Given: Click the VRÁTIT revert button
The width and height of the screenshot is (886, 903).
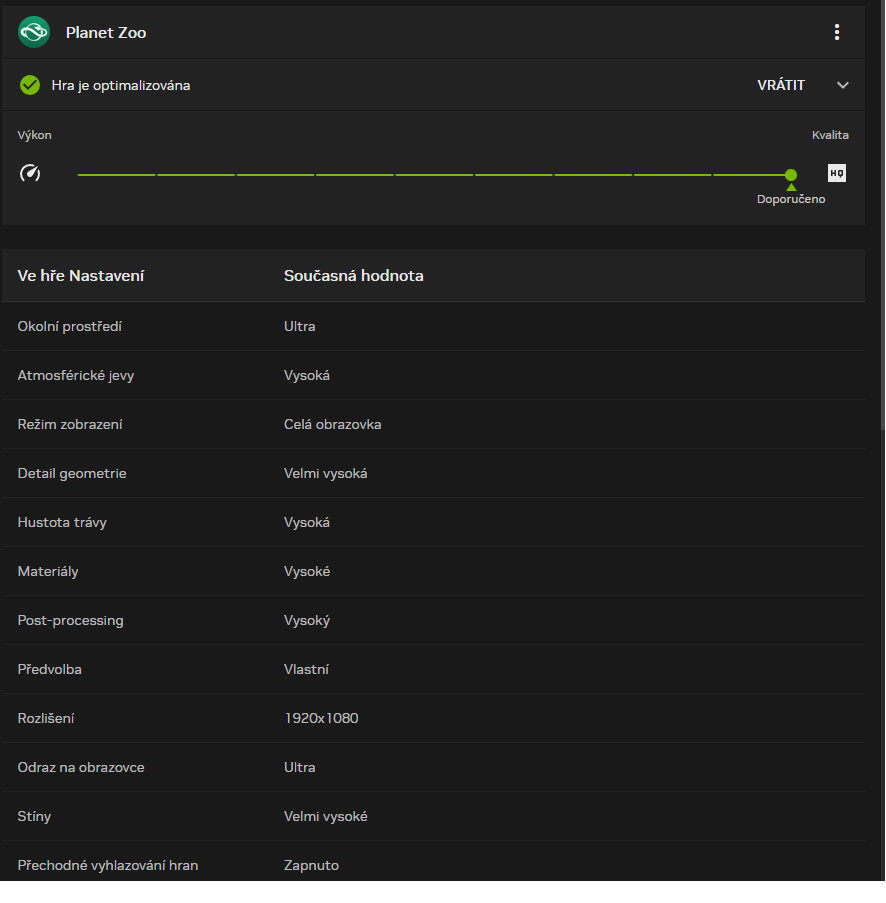Looking at the screenshot, I should click(781, 85).
